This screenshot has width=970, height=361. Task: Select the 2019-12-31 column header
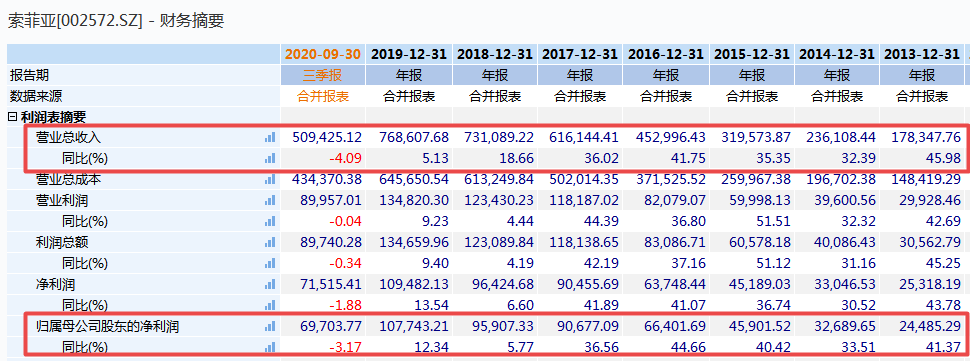(x=409, y=54)
